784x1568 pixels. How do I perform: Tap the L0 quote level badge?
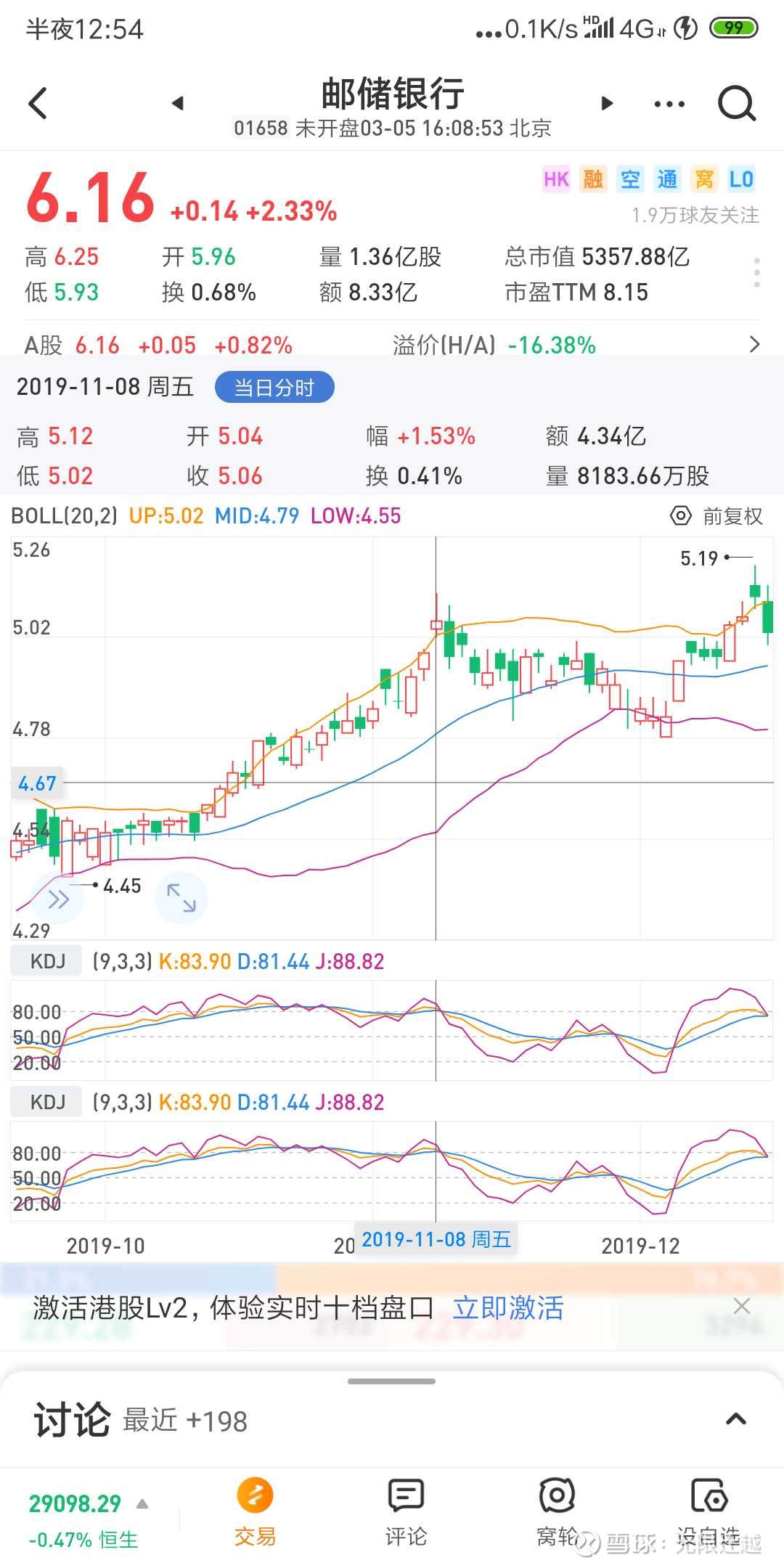(741, 179)
